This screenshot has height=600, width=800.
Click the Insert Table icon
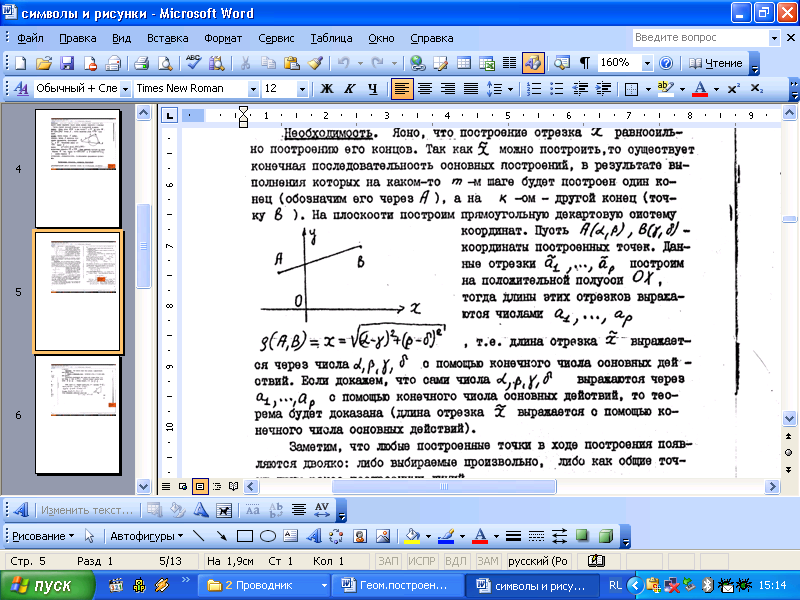(x=464, y=63)
